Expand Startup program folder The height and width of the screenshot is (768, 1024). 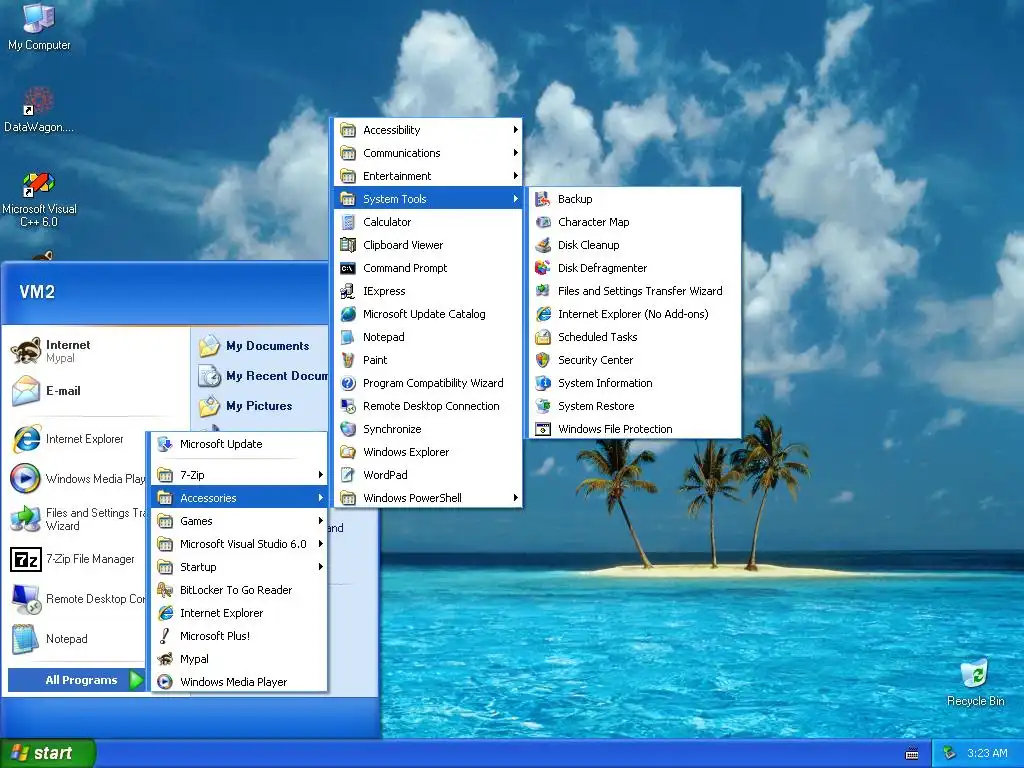239,567
